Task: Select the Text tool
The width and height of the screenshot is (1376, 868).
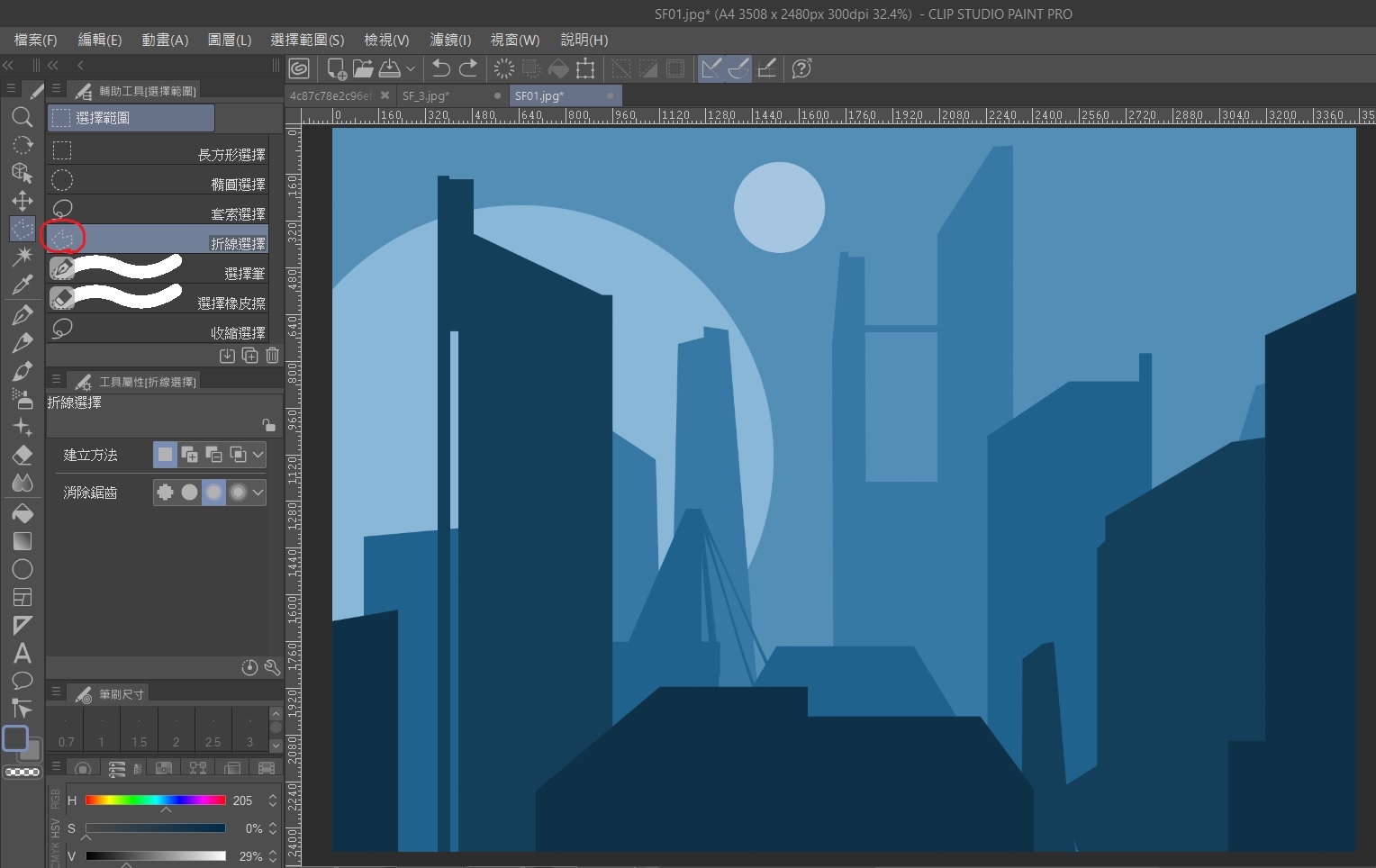Action: 23,650
